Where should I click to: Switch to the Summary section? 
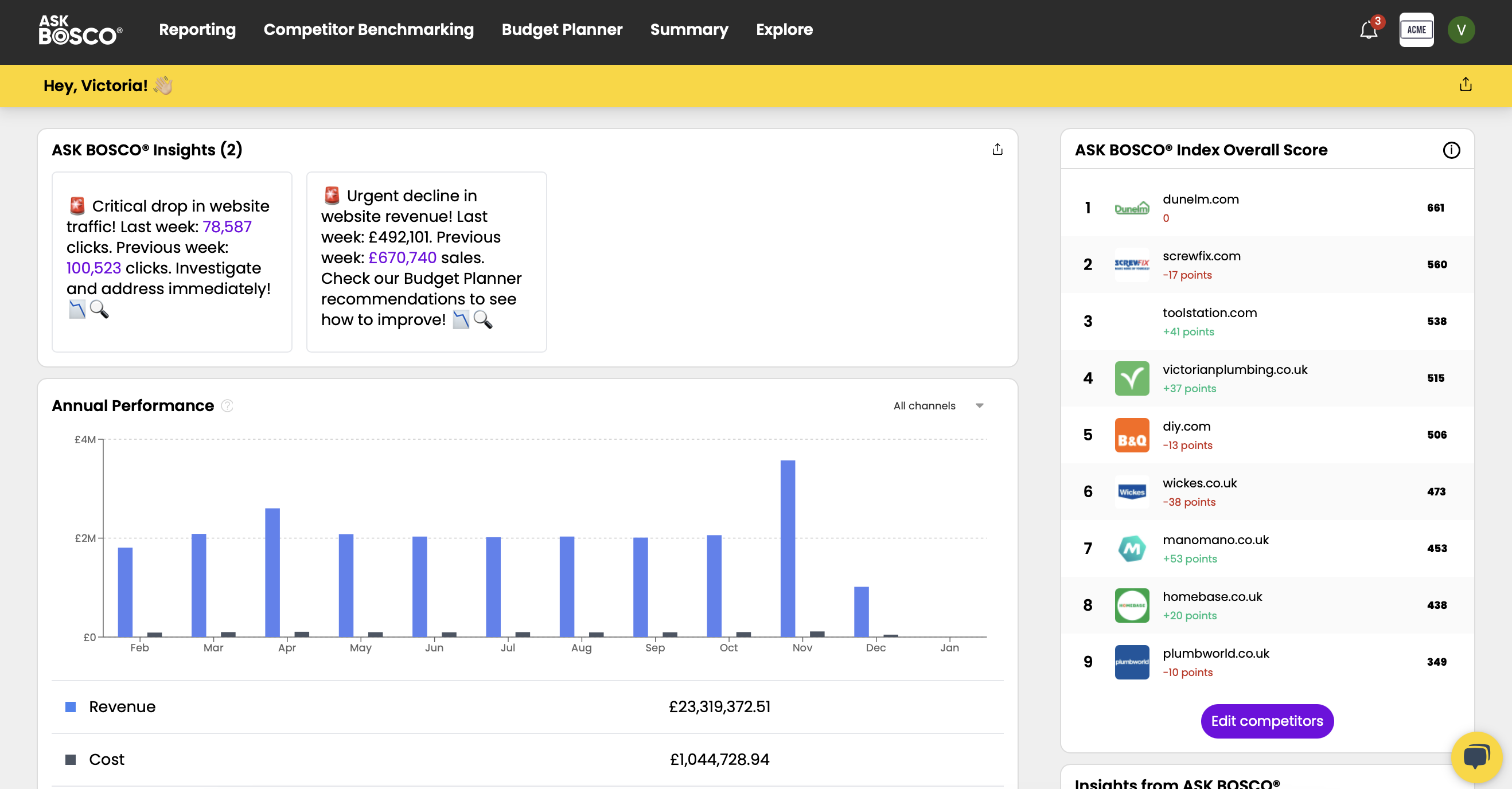coord(689,30)
